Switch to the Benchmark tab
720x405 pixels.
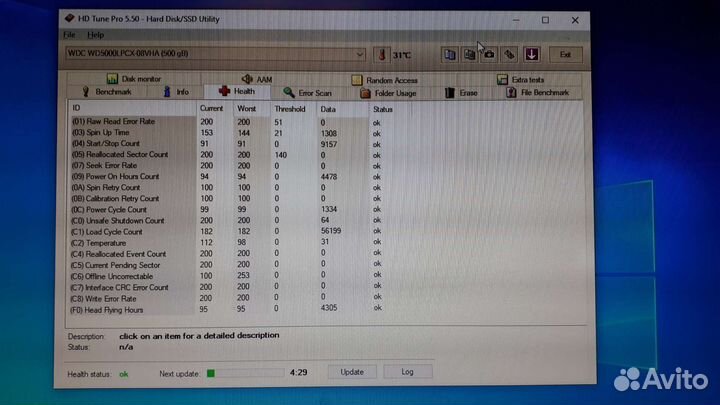[x=107, y=92]
